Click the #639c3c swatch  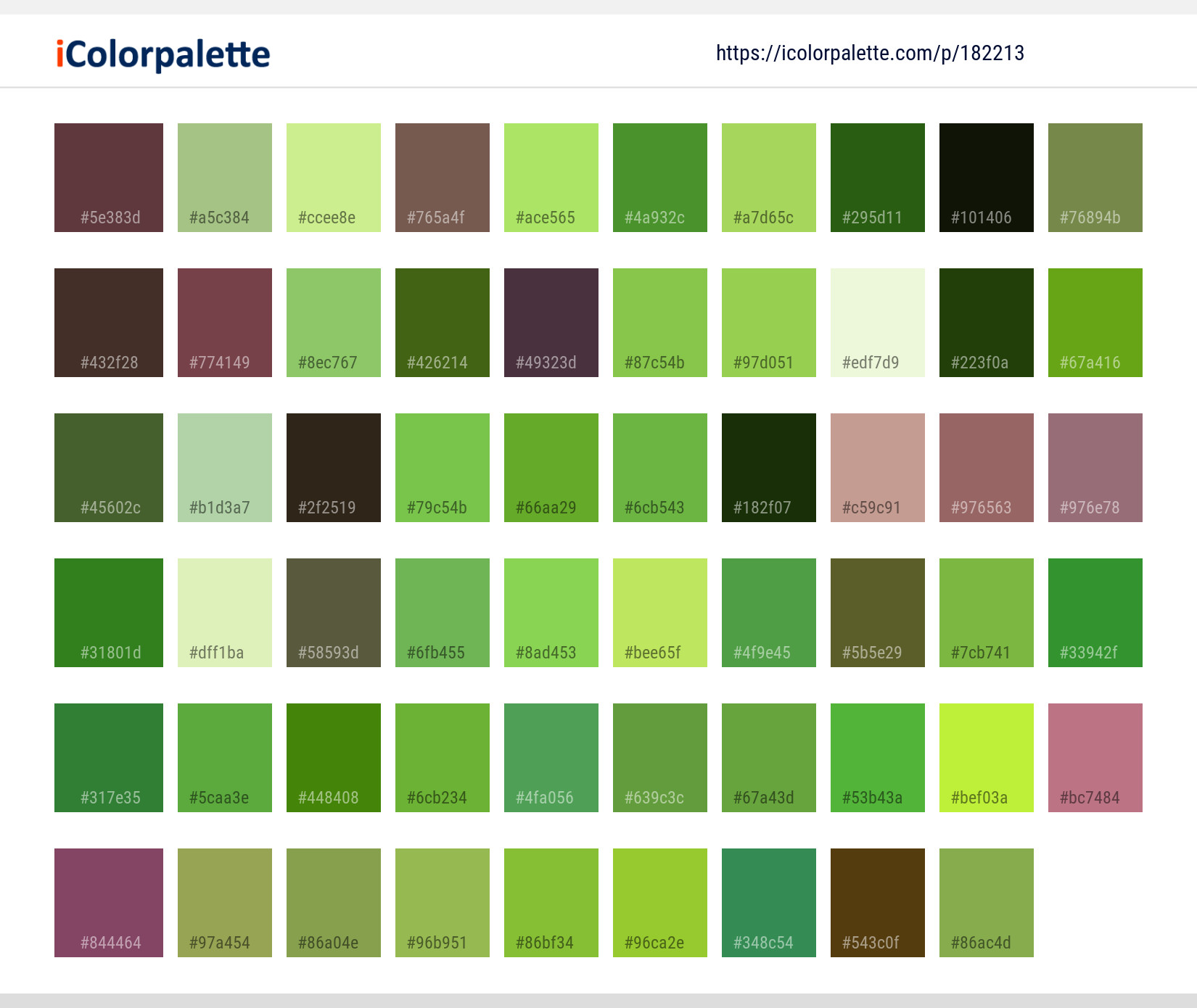[660, 758]
